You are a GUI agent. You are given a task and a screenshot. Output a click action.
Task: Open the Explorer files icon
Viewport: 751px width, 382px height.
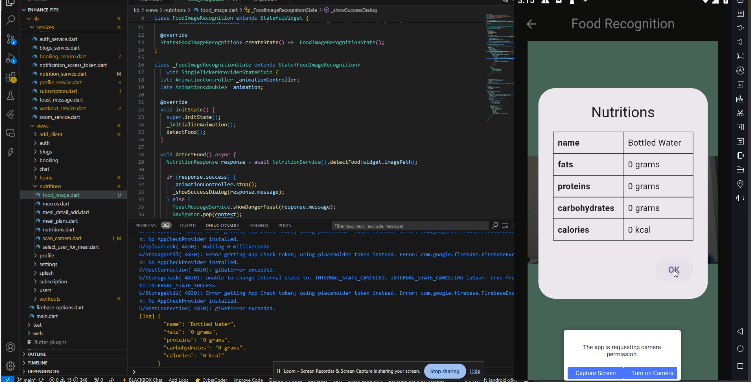click(x=10, y=3)
